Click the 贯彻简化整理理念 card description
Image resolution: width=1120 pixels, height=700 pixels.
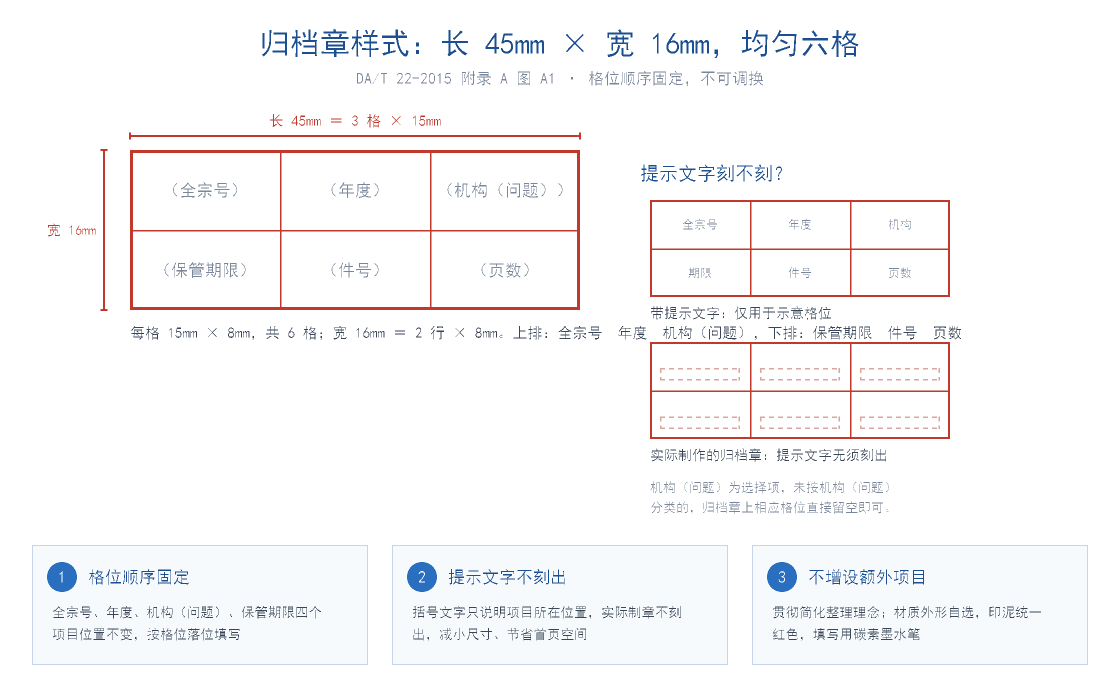point(907,623)
